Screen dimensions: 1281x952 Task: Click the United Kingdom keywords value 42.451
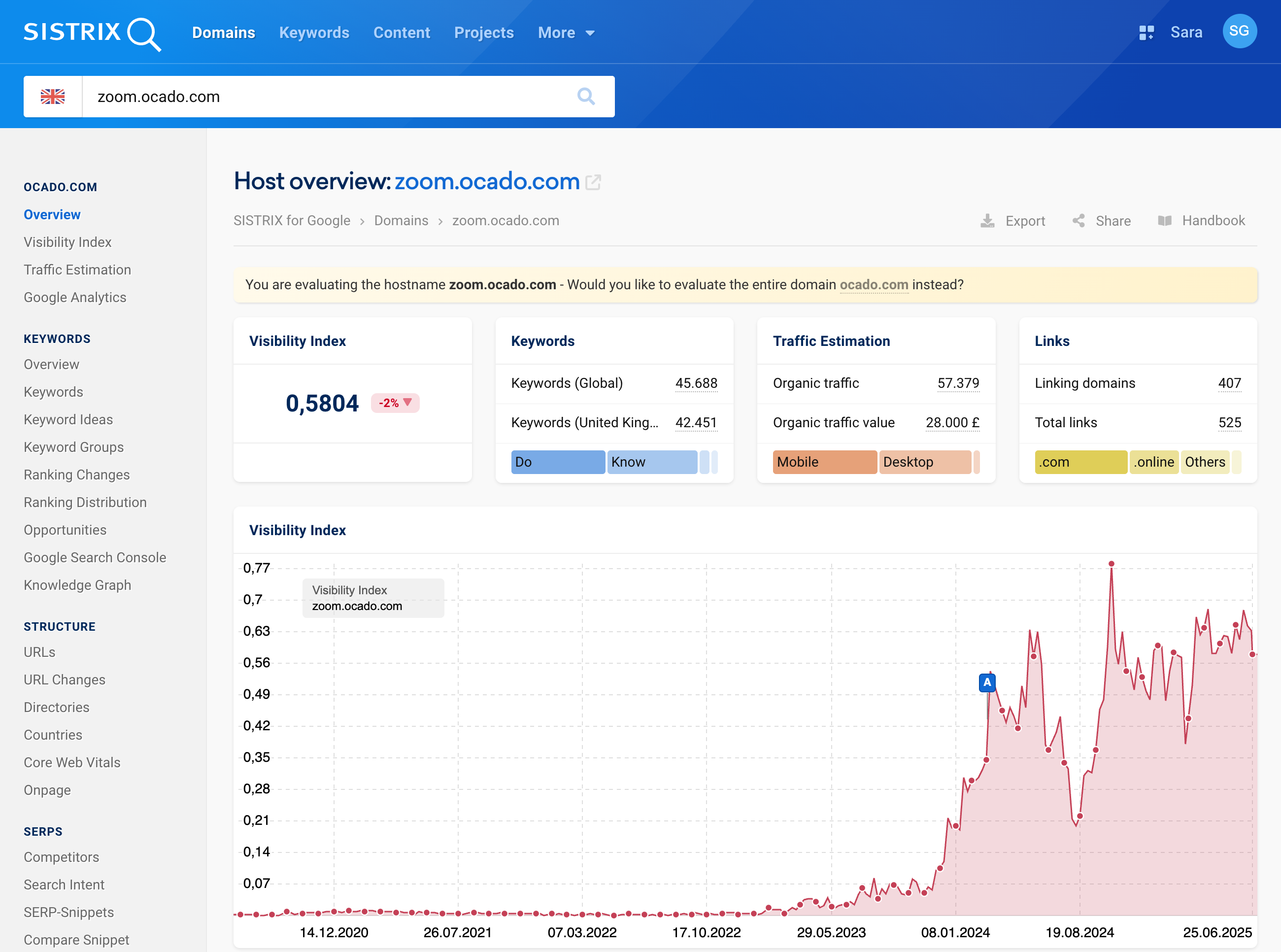tap(696, 422)
